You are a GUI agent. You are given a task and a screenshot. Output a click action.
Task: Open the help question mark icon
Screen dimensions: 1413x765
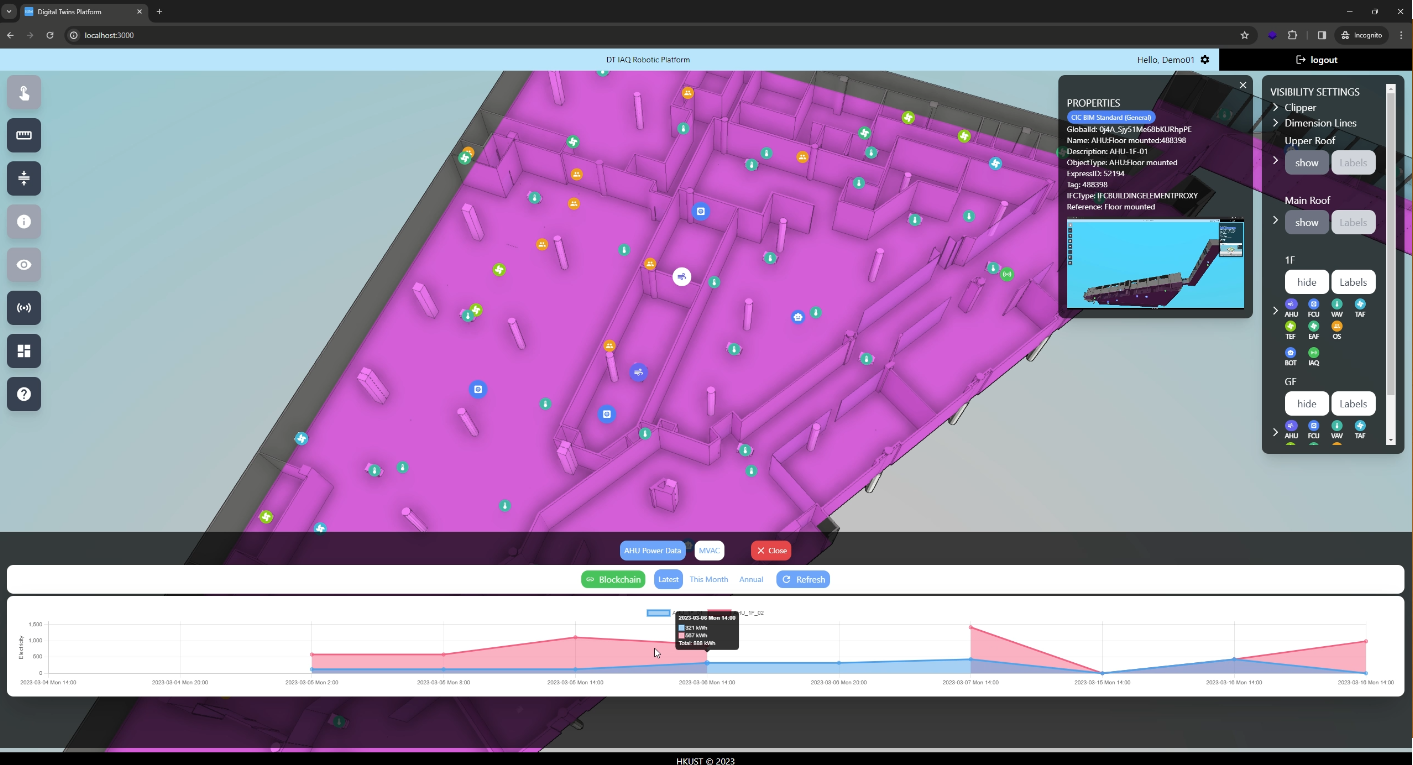24,394
